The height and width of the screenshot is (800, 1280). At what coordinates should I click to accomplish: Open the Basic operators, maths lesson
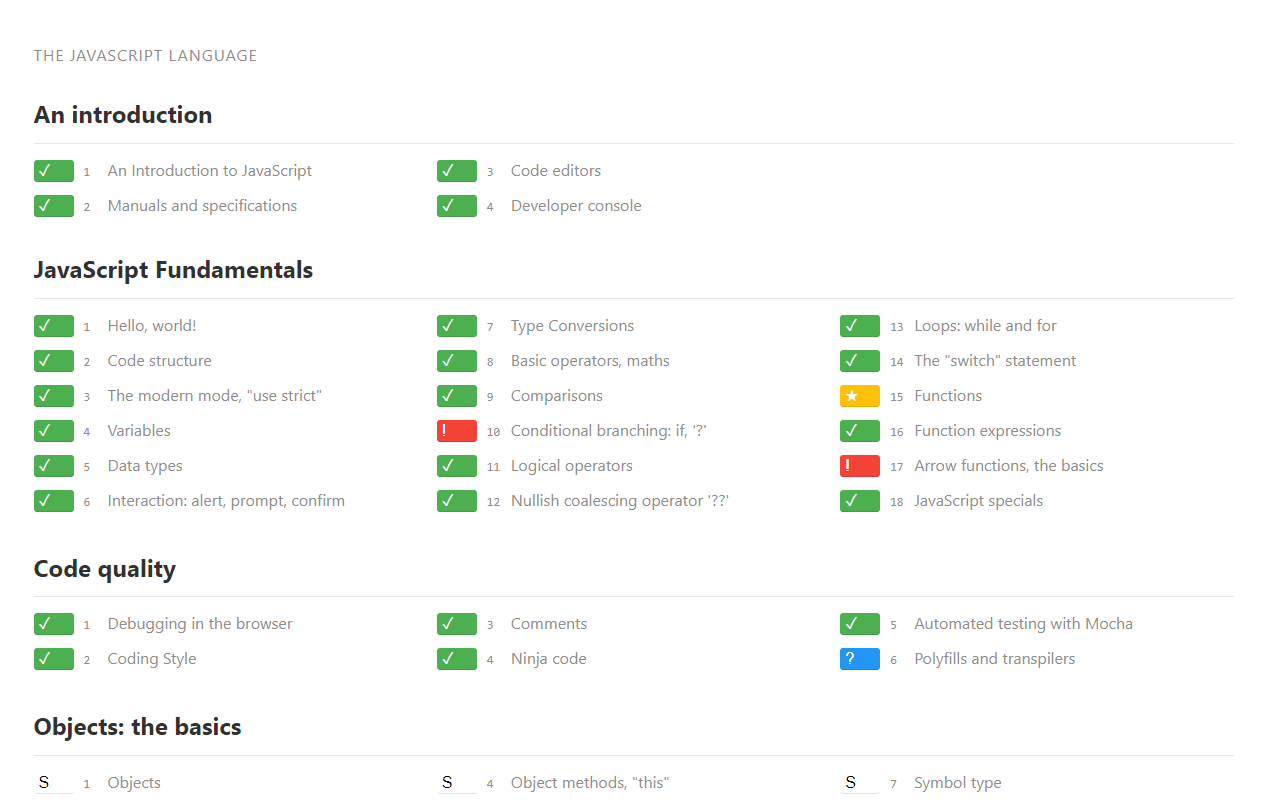pos(590,361)
